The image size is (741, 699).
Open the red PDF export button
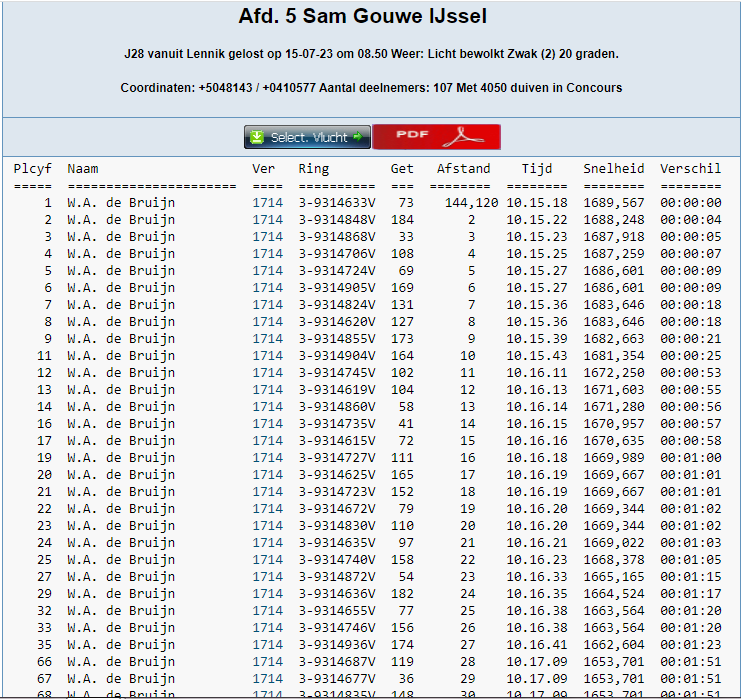[x=436, y=137]
